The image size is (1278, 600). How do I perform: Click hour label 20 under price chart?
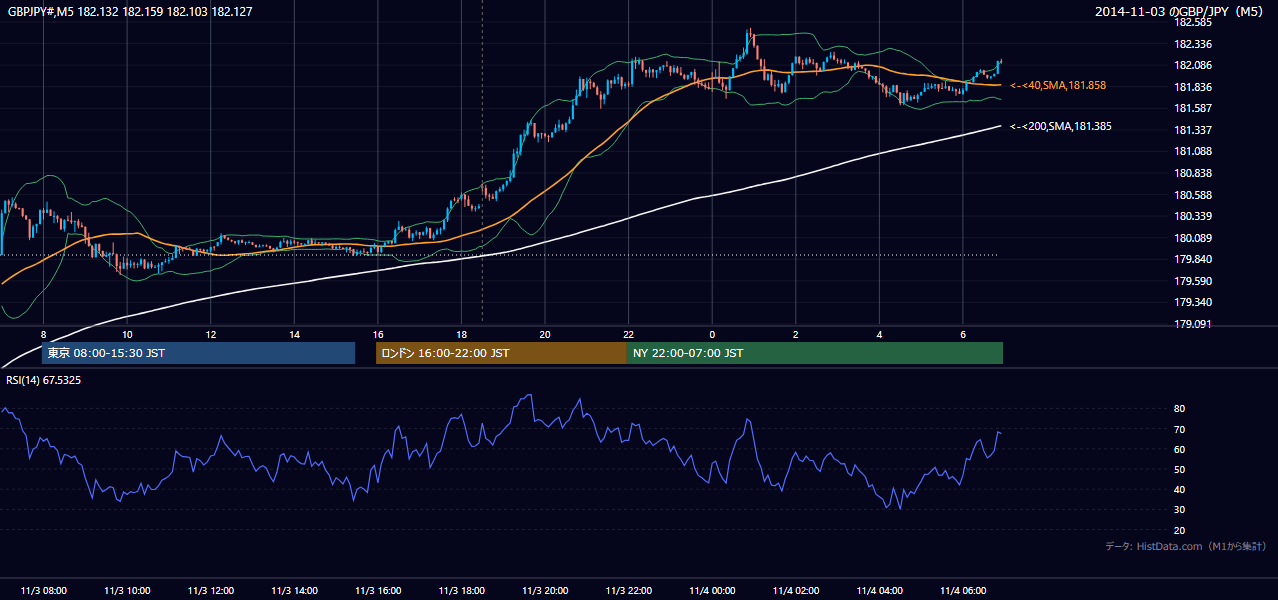(545, 333)
